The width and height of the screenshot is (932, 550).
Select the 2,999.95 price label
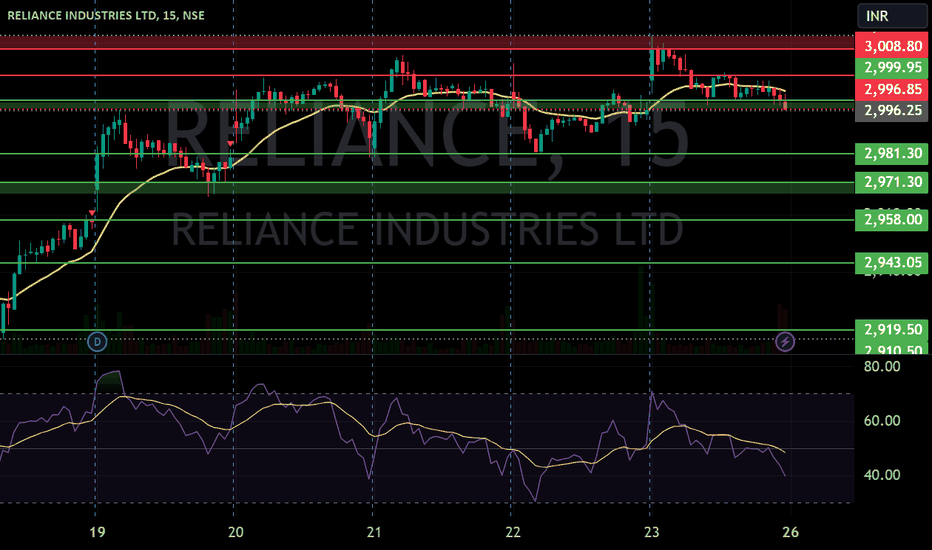[x=892, y=67]
